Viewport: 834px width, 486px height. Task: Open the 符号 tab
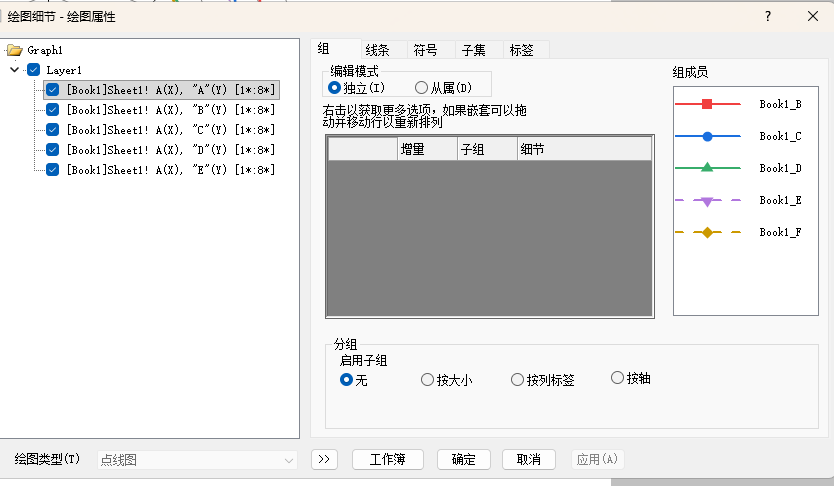coord(425,50)
